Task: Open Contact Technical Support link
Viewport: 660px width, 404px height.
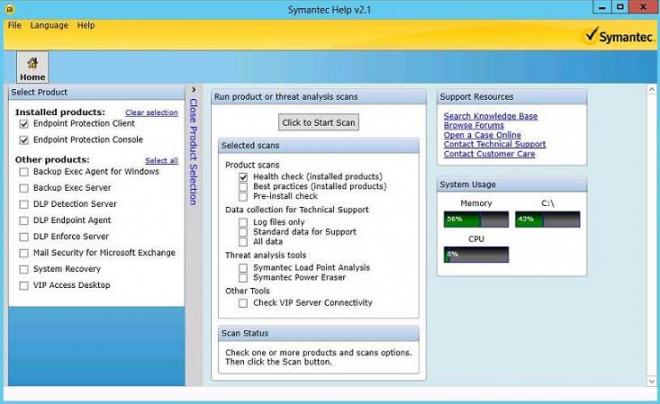Action: coord(495,144)
